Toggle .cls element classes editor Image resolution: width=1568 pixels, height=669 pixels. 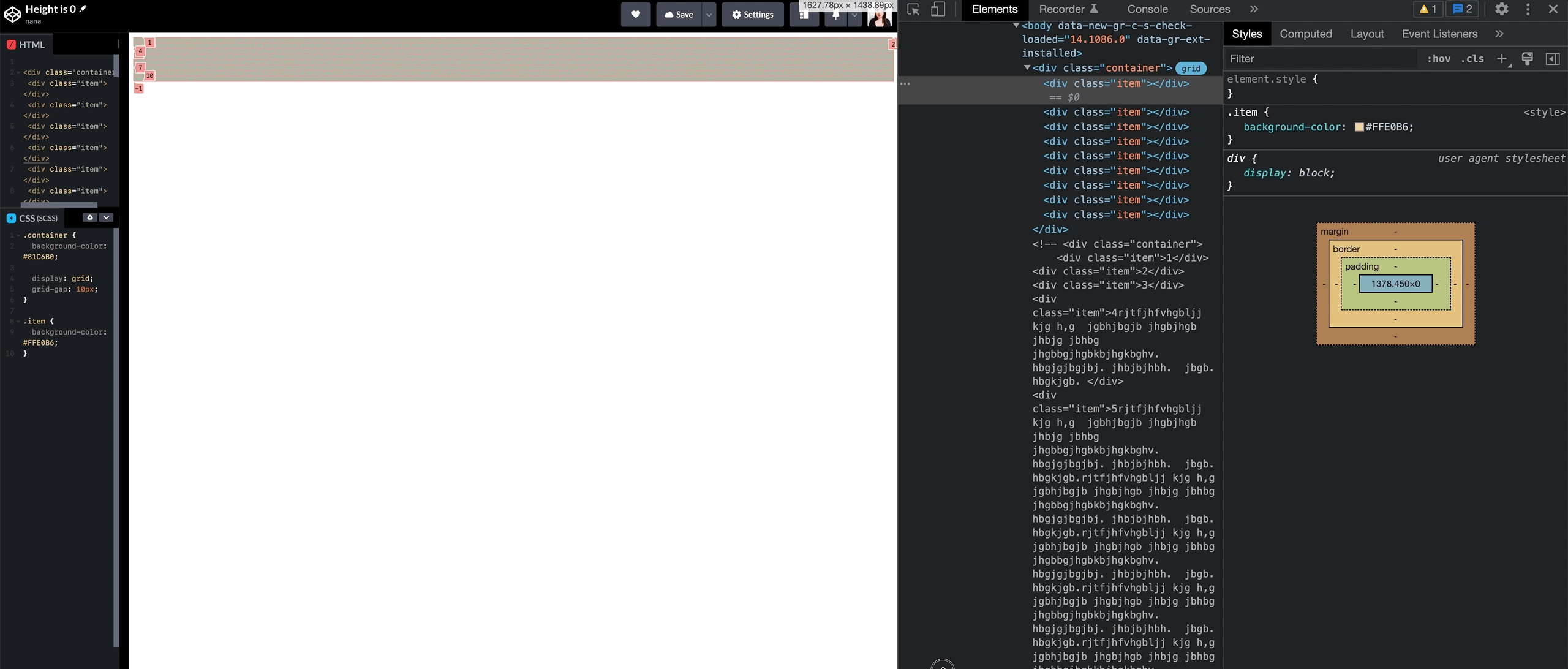coord(1472,58)
